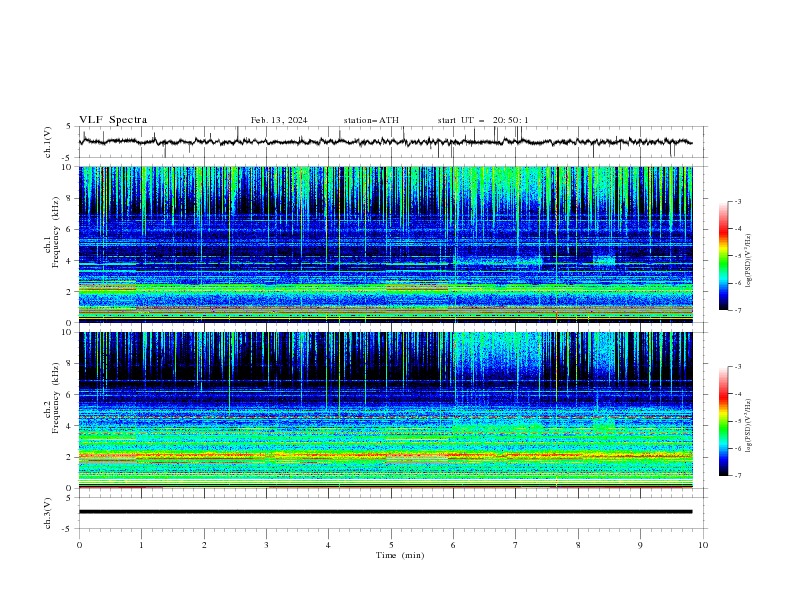Image resolution: width=792 pixels, height=612 pixels.
Task: Click time axis tick label "6"
Action: [453, 545]
